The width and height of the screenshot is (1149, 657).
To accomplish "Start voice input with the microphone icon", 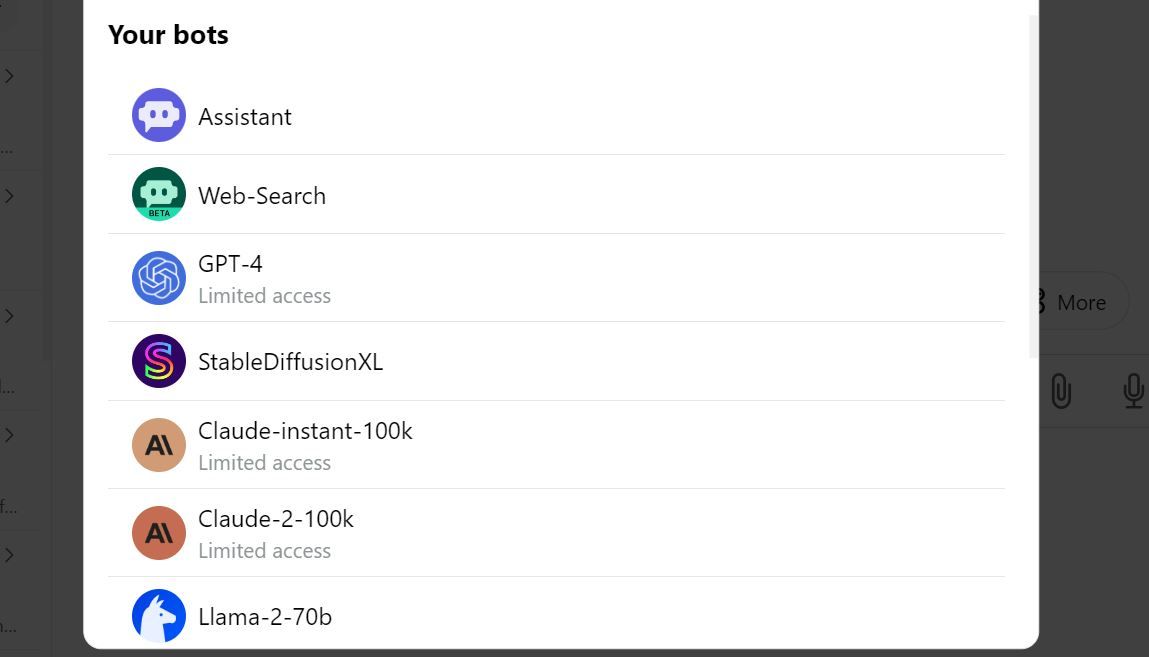I will point(1133,392).
